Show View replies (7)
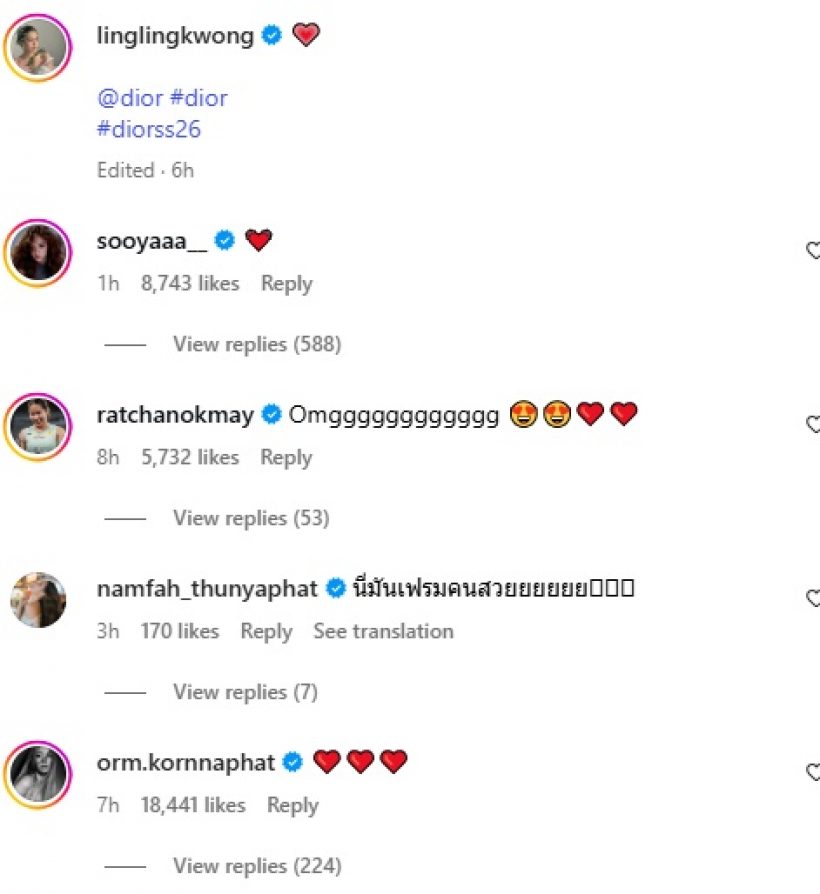Screen dimensions: 820x894 tap(245, 692)
